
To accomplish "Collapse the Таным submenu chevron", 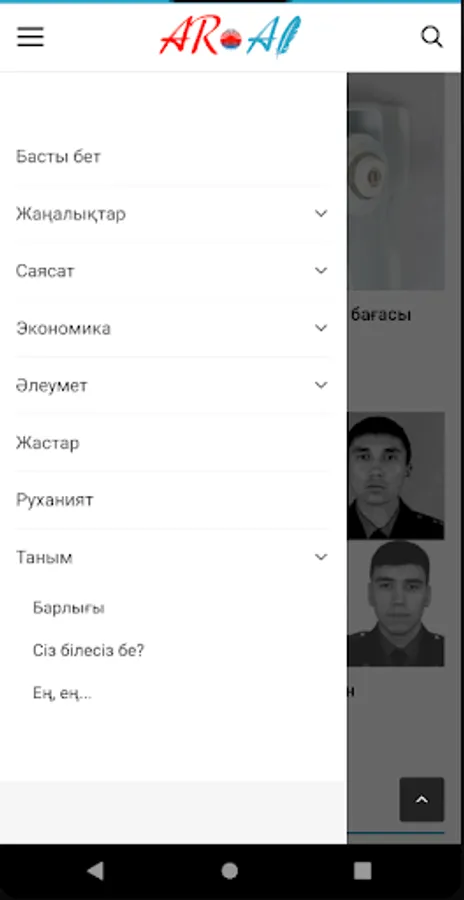I will (x=321, y=557).
